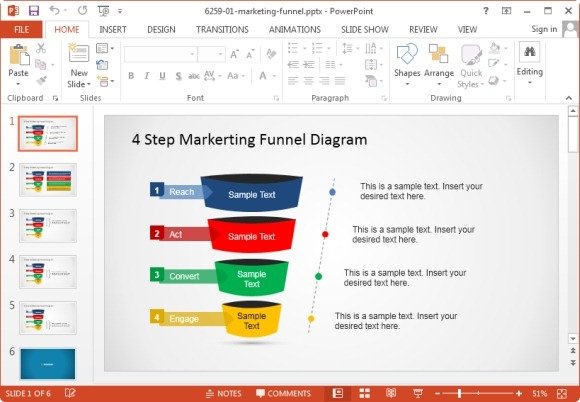
Task: Click the Arrange icon
Action: pos(438,54)
